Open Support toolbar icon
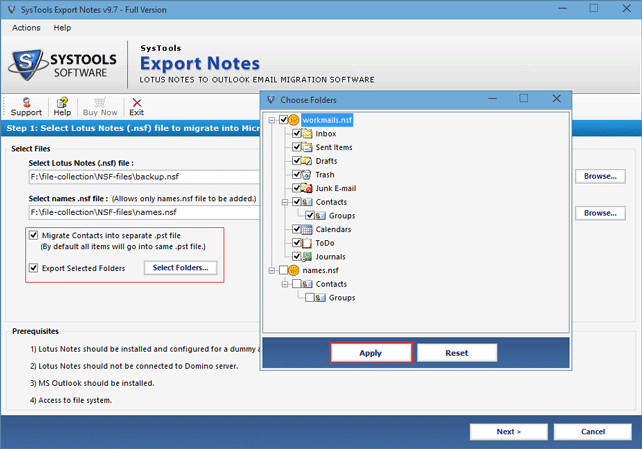Viewport: 642px width, 449px height. point(26,102)
